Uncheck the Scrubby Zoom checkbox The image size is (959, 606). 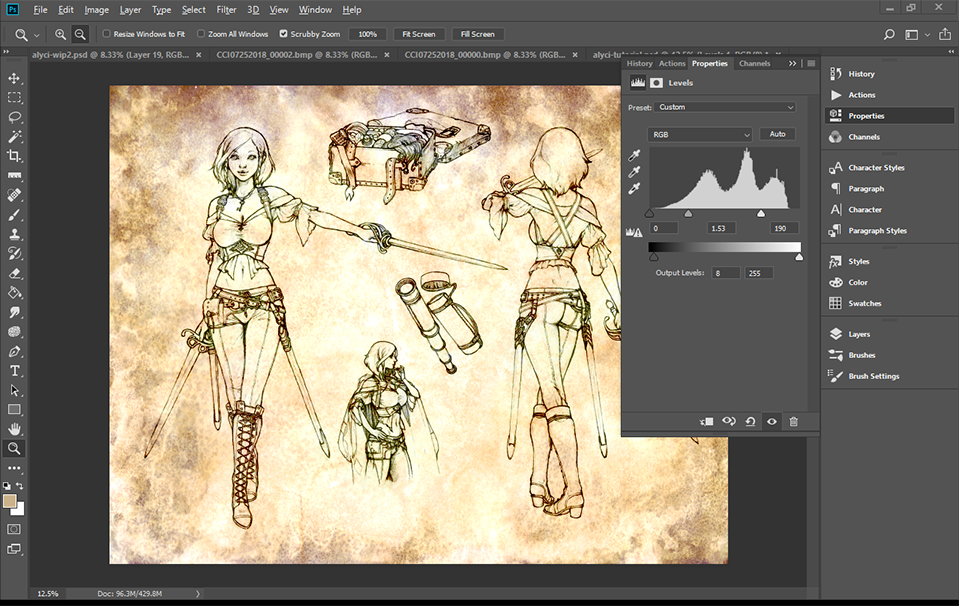[283, 34]
